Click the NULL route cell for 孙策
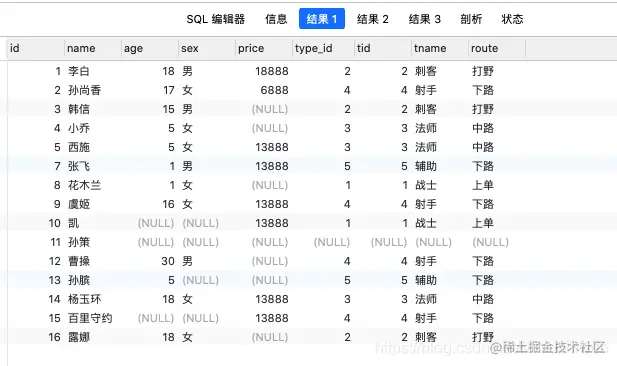The width and height of the screenshot is (617, 366). coord(491,242)
